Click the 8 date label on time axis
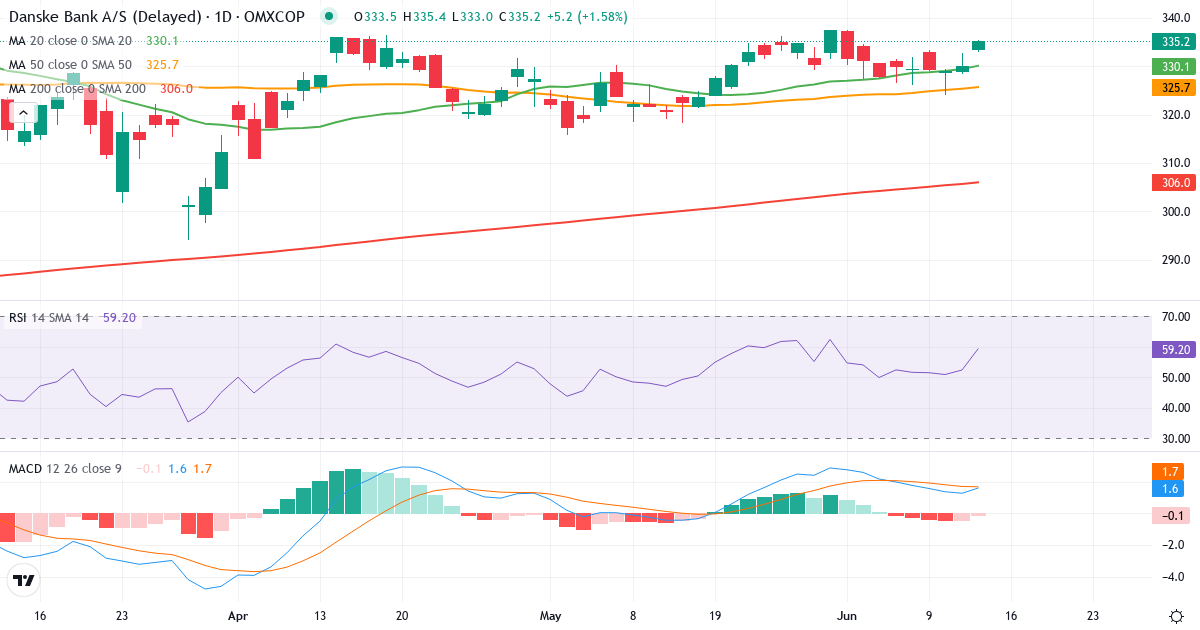 [x=633, y=616]
